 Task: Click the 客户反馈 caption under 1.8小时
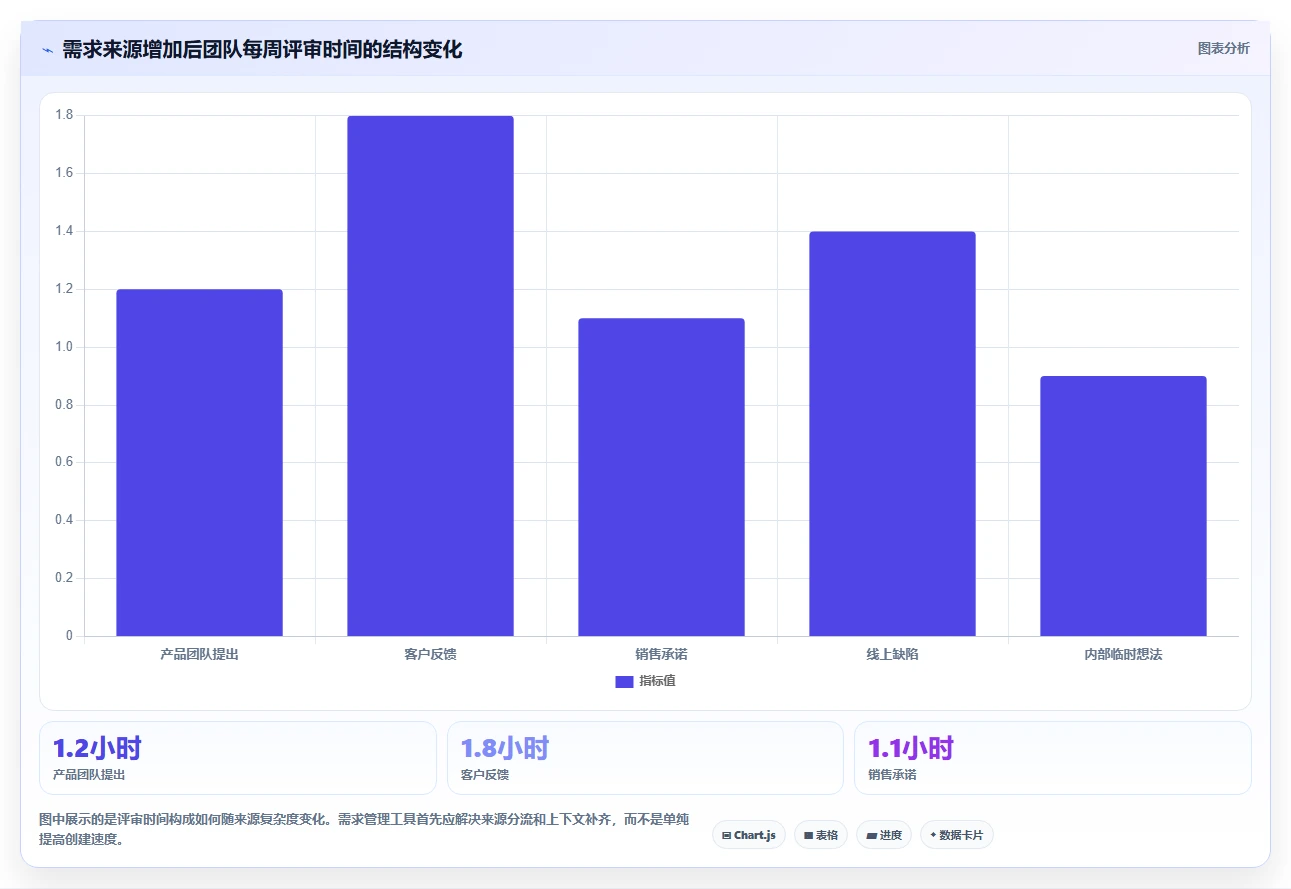point(485,775)
